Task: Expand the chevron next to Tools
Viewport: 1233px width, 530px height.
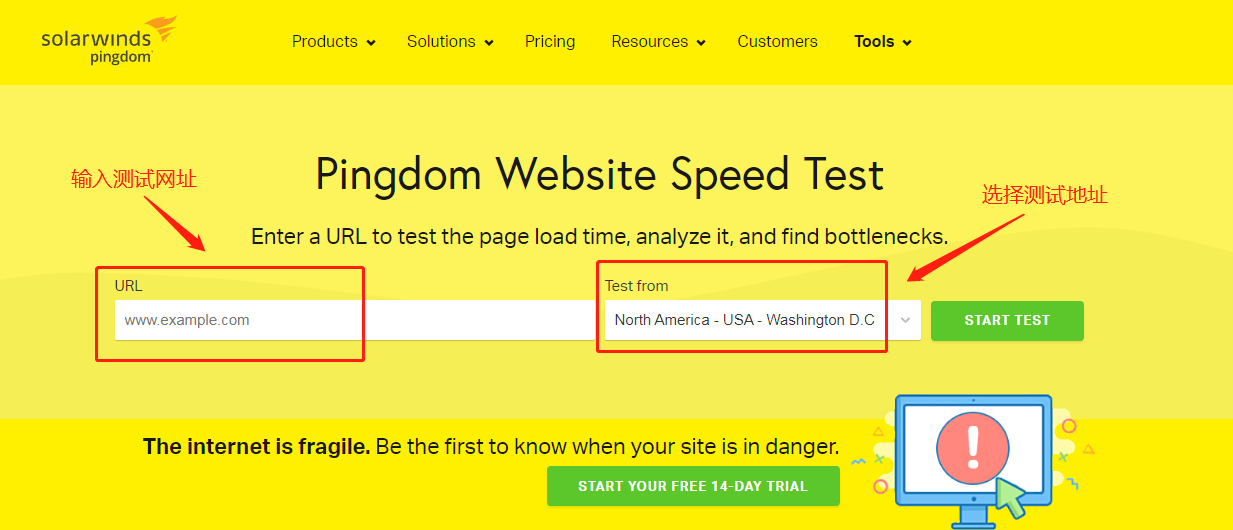Action: coord(907,43)
